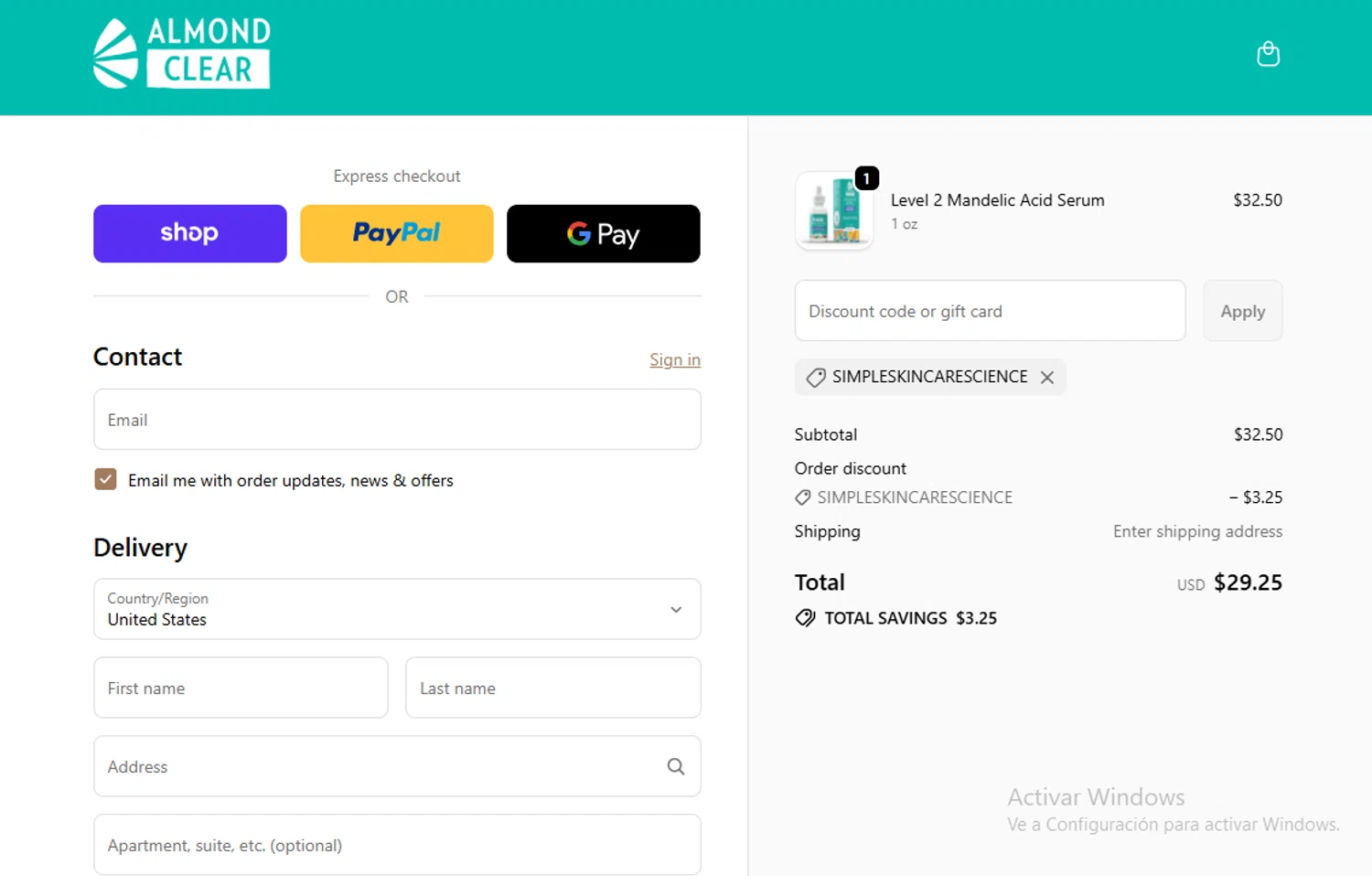Click the tag icon inside discount chip
The image size is (1372, 876).
[x=816, y=377]
